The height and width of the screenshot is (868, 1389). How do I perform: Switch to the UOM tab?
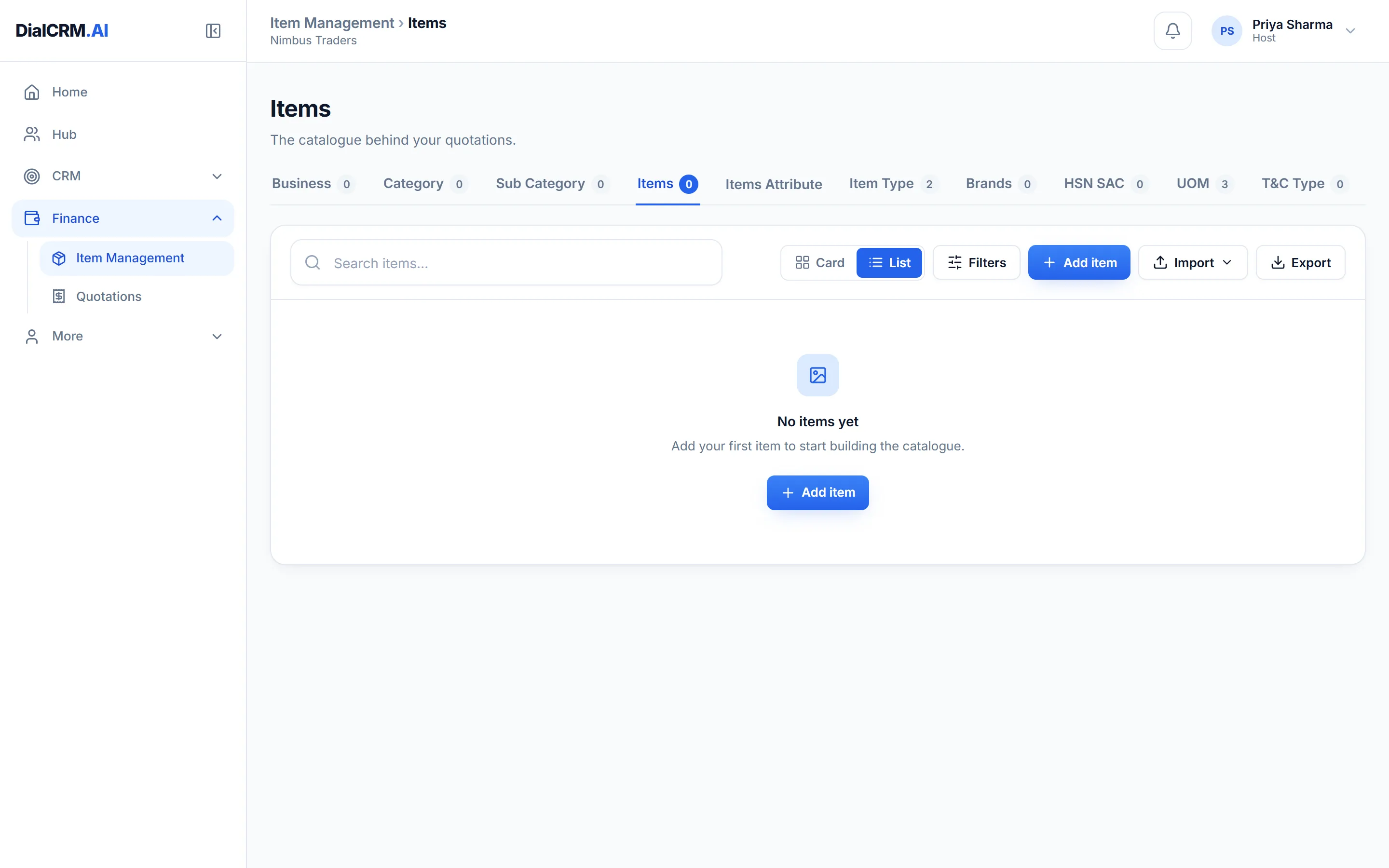pyautogui.click(x=1205, y=184)
